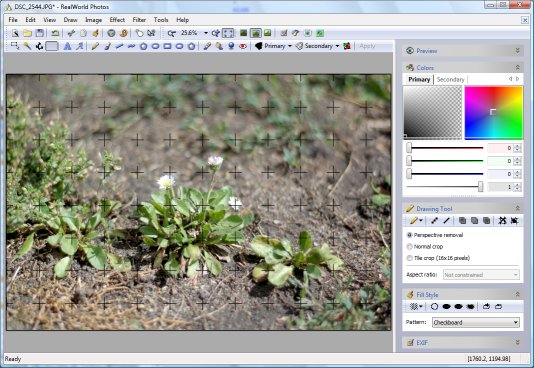The height and width of the screenshot is (368, 534).
Task: Select the magic wand tool
Action: (27, 46)
